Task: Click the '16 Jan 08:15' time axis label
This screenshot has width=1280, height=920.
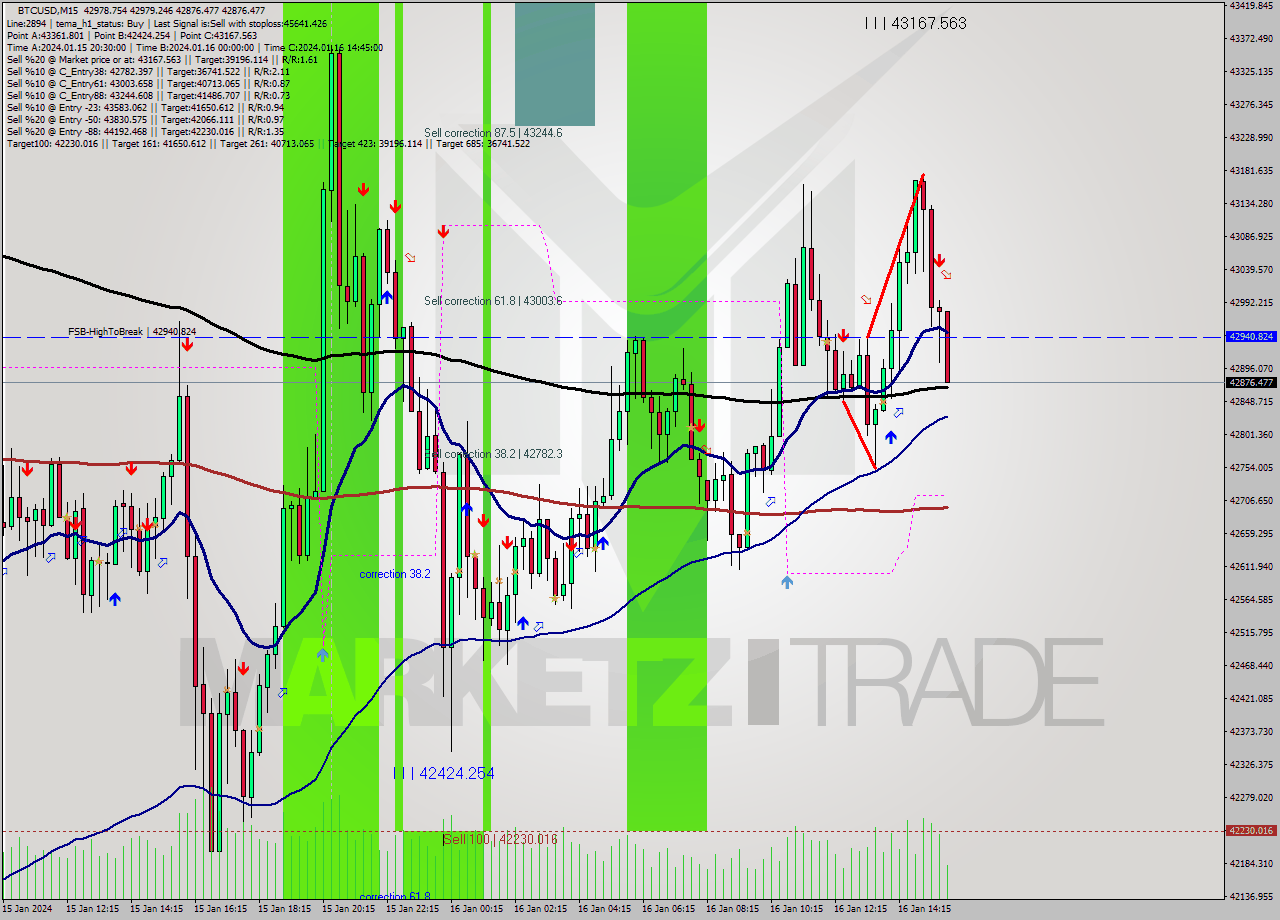Action: [x=732, y=909]
